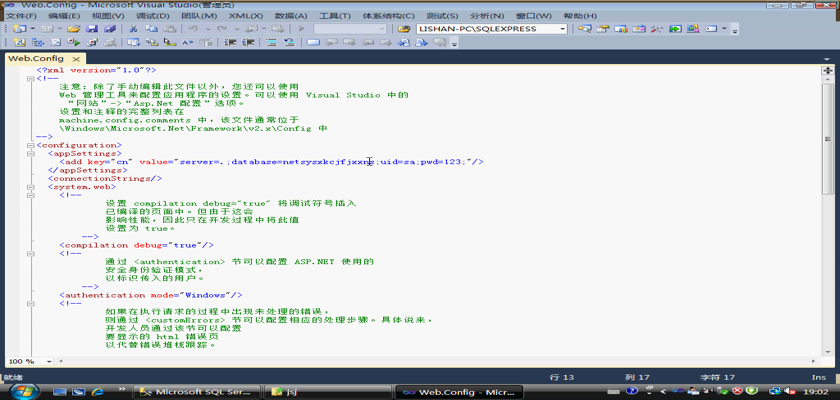This screenshot has width=840, height=400.
Task: Open the Solution Explorer toolbar icon
Action: coord(584,29)
